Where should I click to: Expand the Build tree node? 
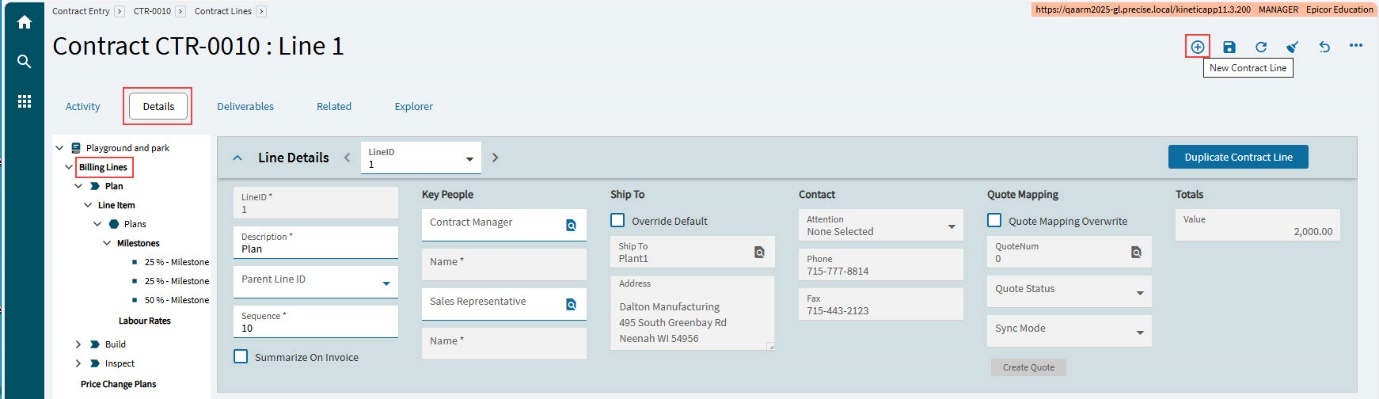(x=78, y=344)
